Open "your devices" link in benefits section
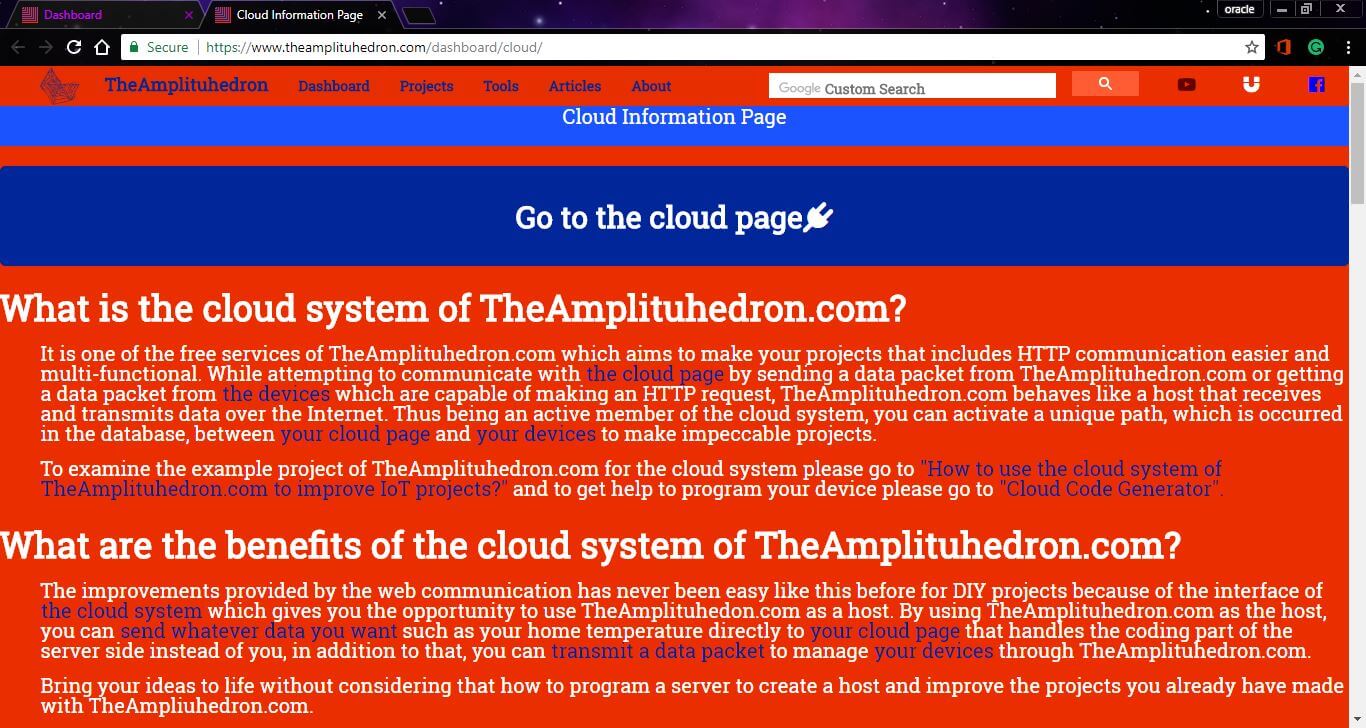This screenshot has height=728, width=1366. 934,651
